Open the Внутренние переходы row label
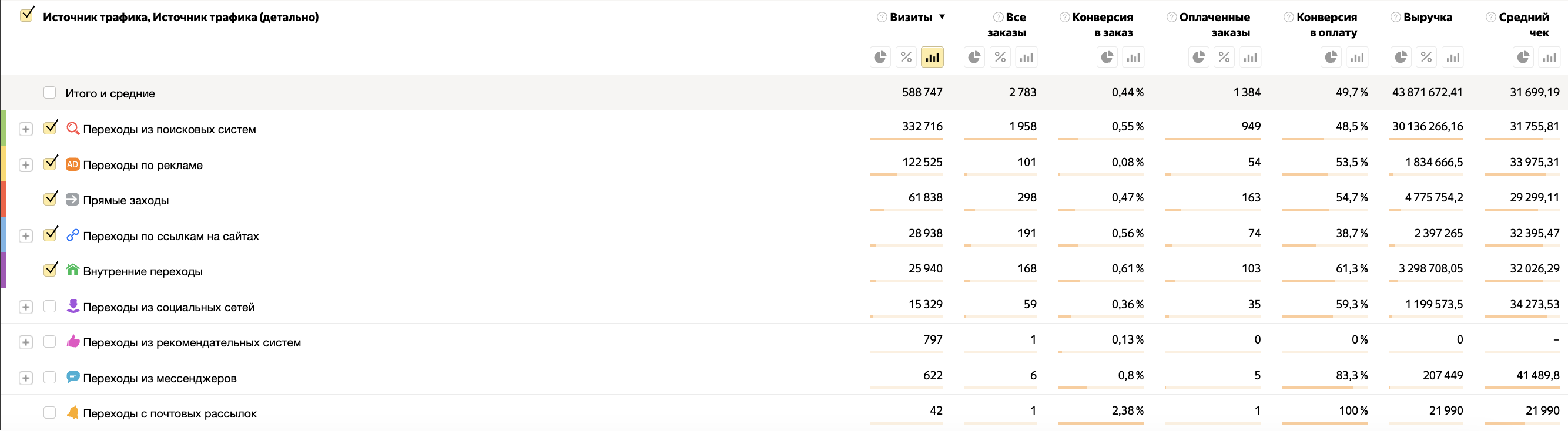 [x=142, y=271]
